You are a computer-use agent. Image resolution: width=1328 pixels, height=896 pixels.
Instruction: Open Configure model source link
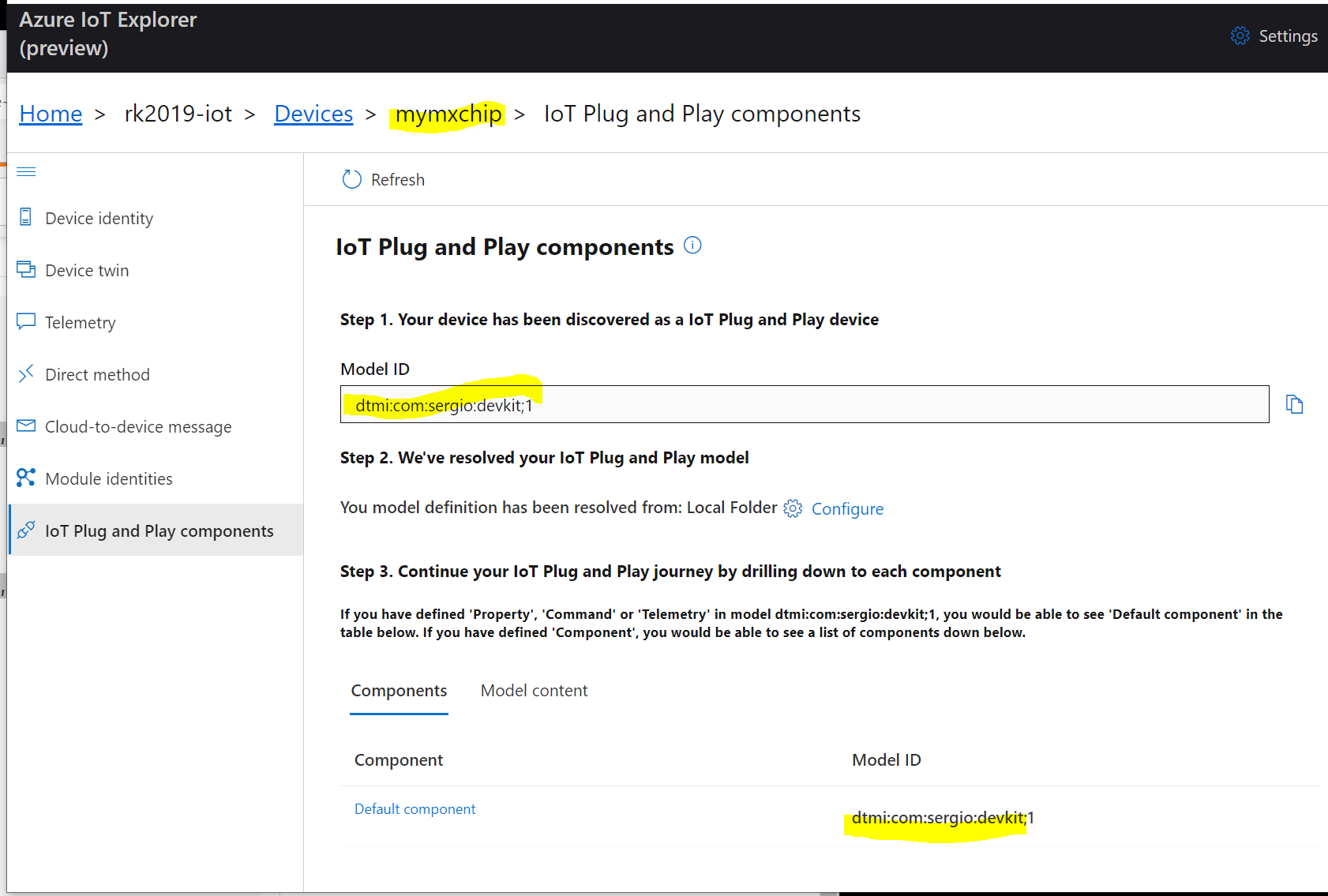(847, 509)
